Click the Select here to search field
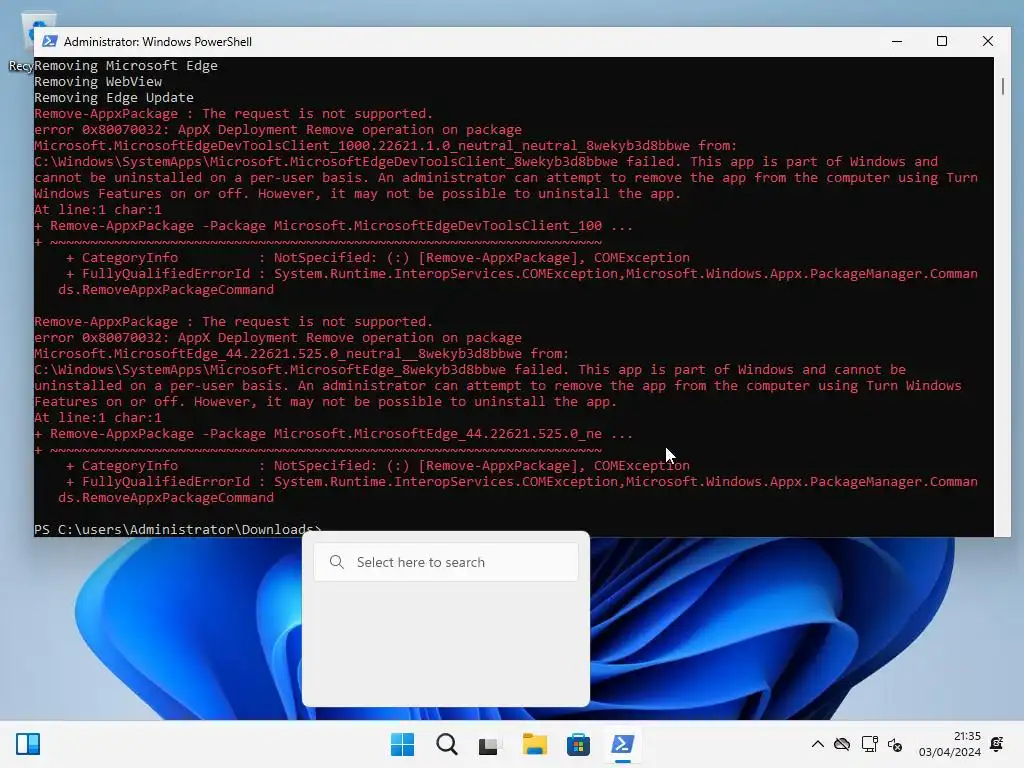Viewport: 1024px width, 768px height. [446, 562]
